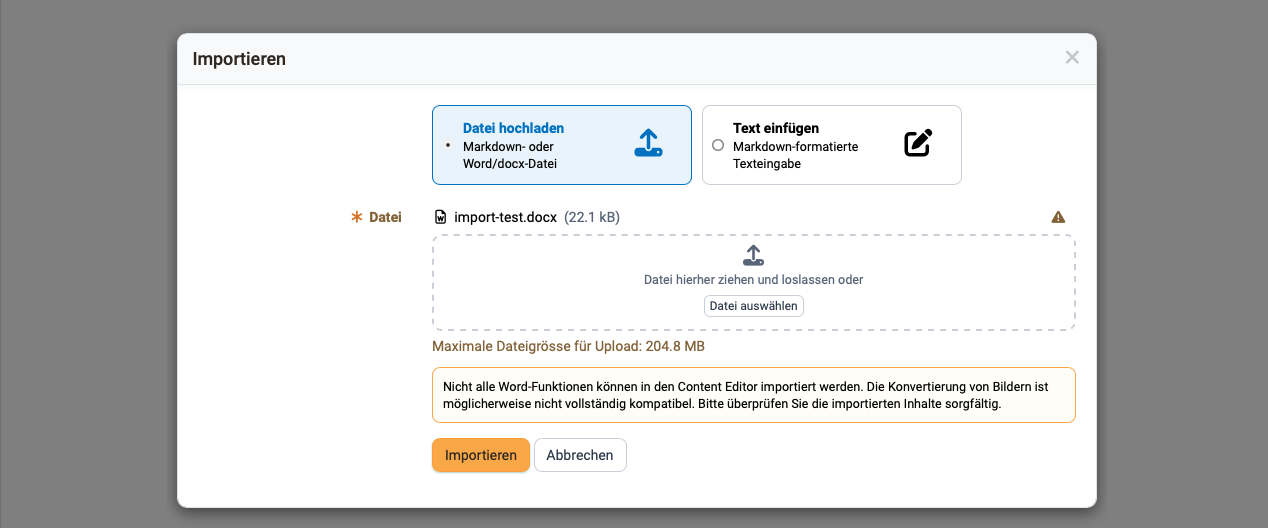The height and width of the screenshot is (528, 1268).
Task: Click the orange required asterisk by Datei
Action: (357, 217)
